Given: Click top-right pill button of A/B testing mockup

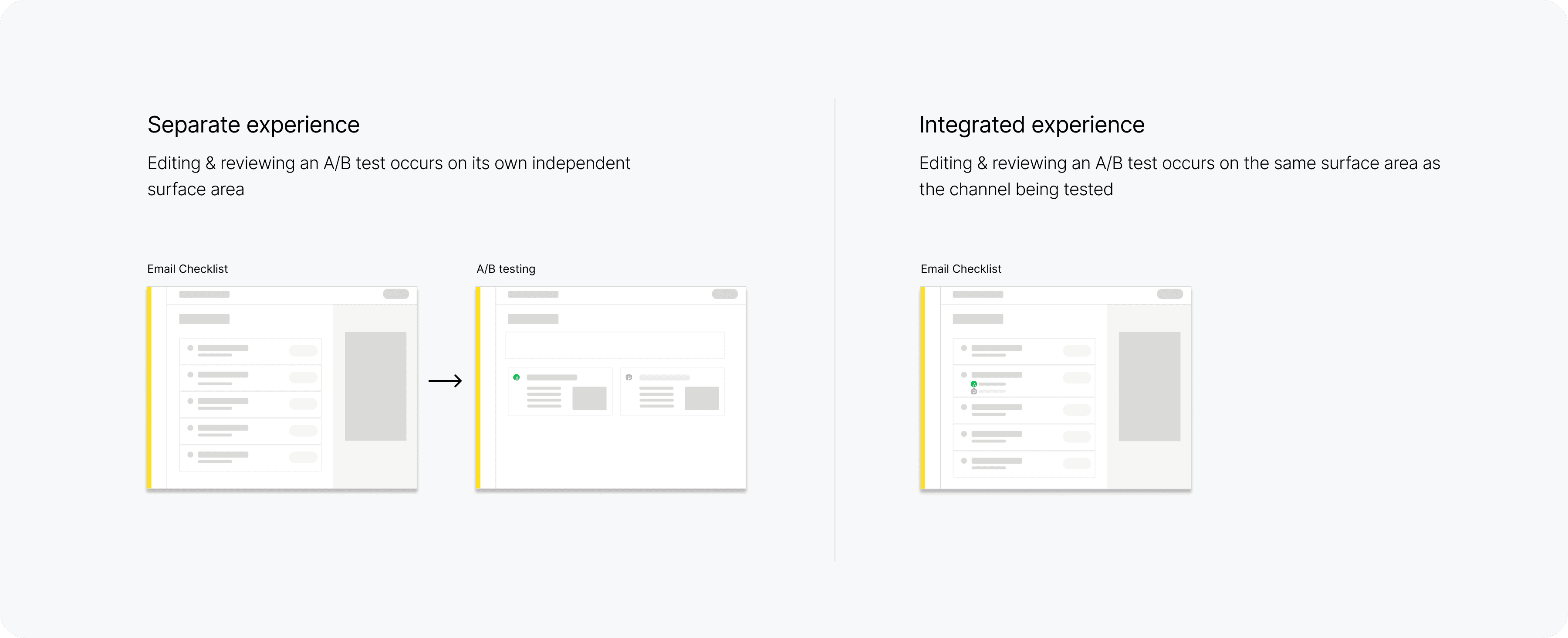Looking at the screenshot, I should pos(724,294).
